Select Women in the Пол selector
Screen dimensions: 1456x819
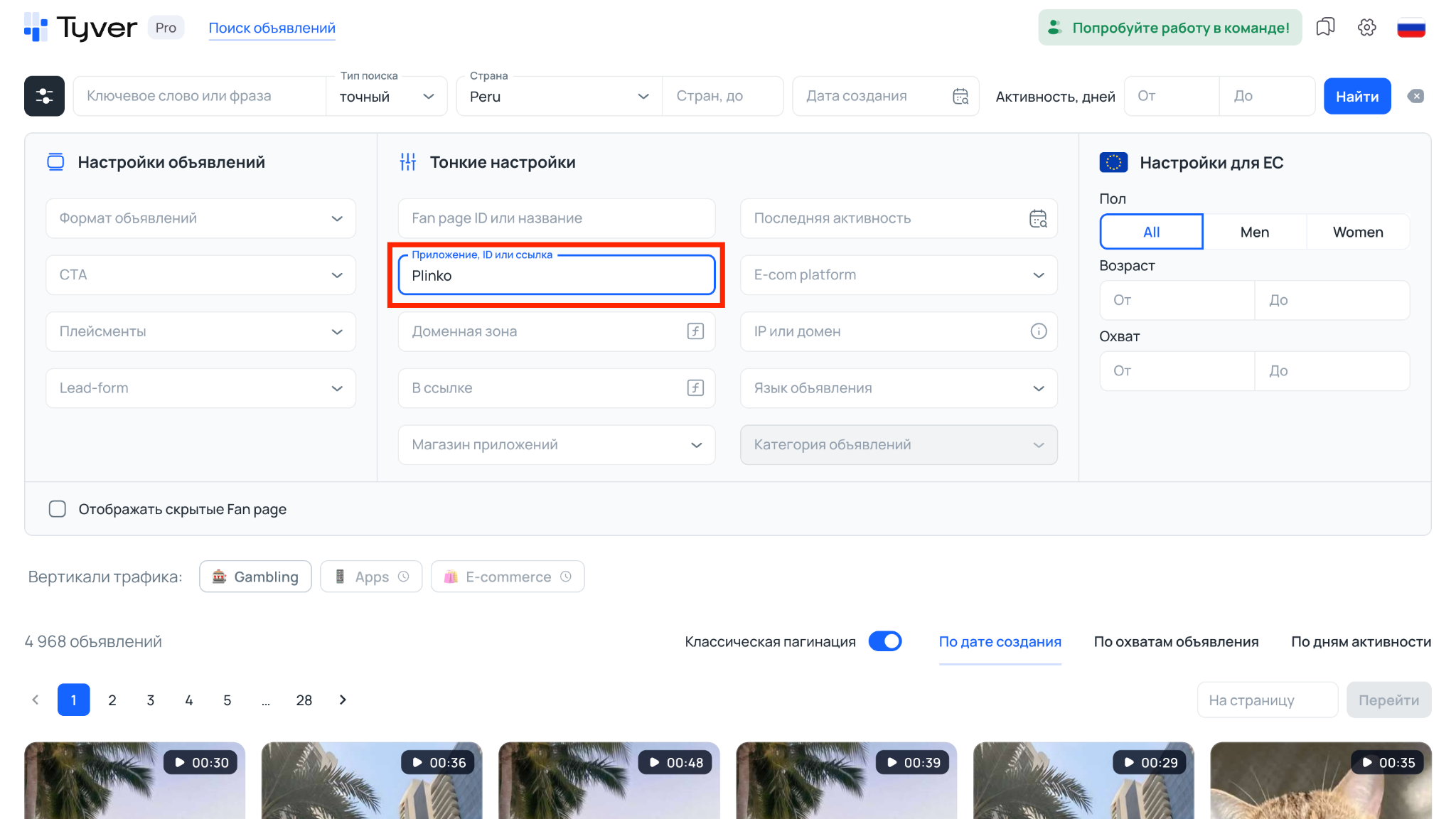(x=1357, y=232)
